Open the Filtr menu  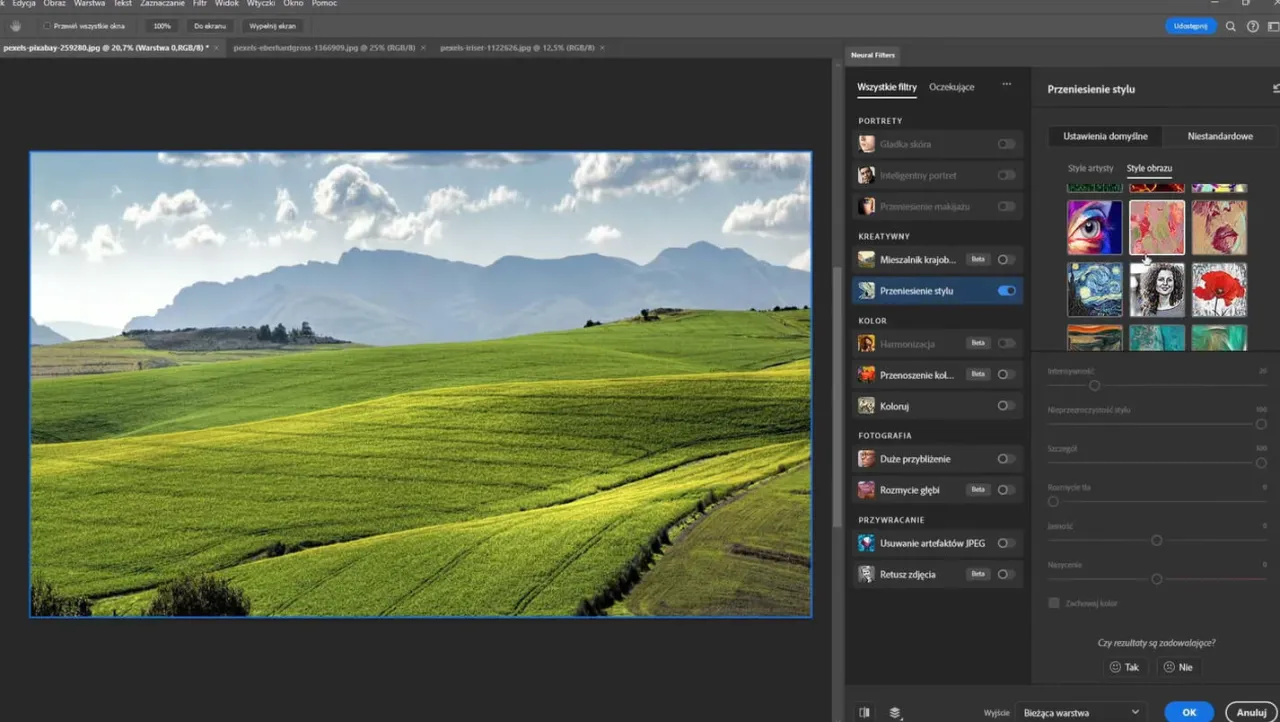tap(199, 4)
